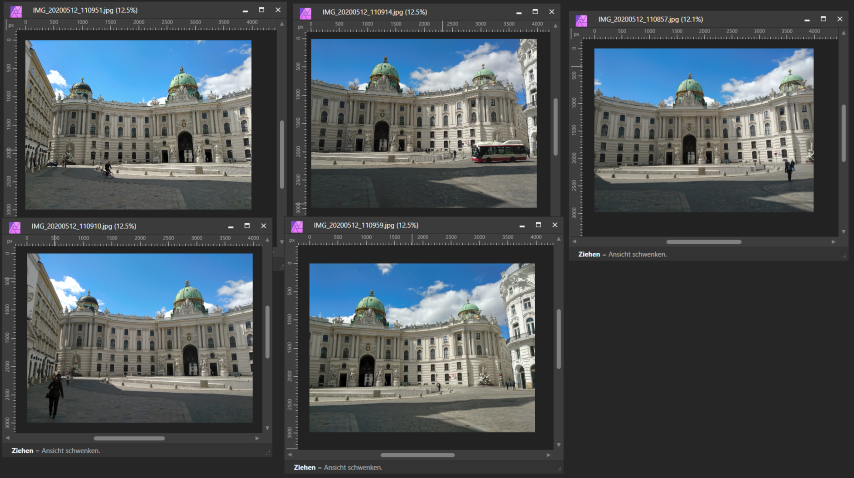Click down scroll arrow in 110857.jpg window

point(844,232)
